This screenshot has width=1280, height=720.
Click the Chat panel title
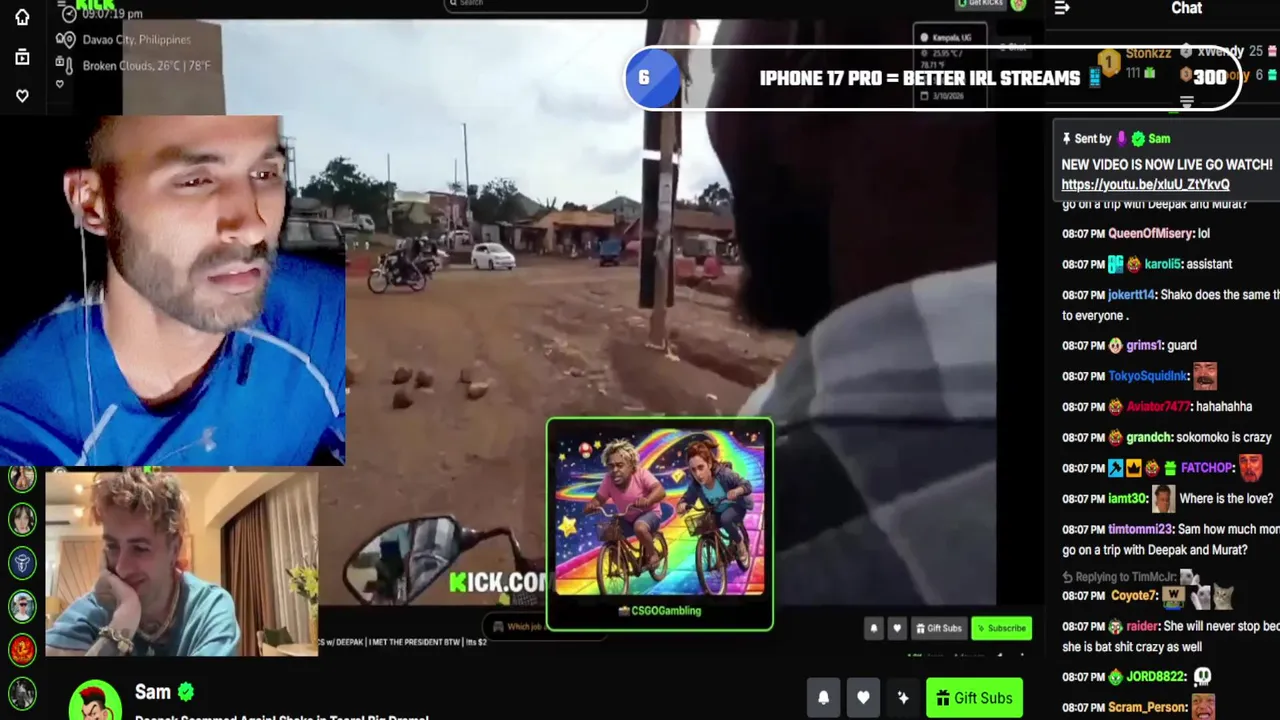(1186, 8)
